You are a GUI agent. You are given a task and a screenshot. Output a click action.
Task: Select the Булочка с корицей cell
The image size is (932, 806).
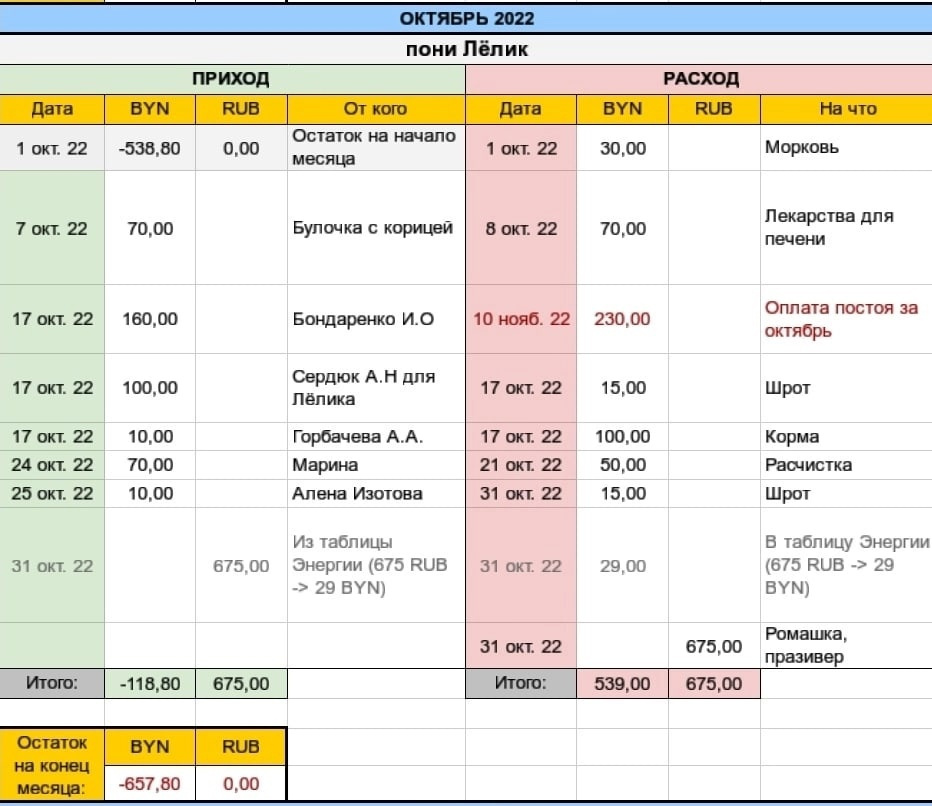coord(375,228)
